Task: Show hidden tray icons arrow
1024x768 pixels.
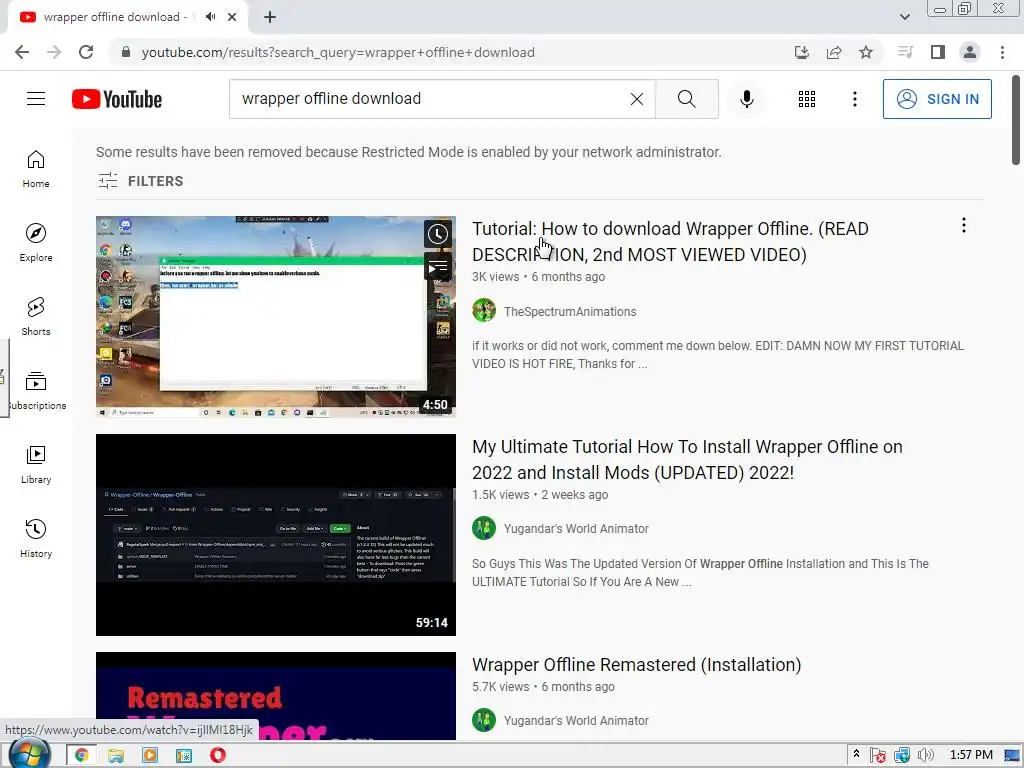Action: pyautogui.click(x=856, y=754)
